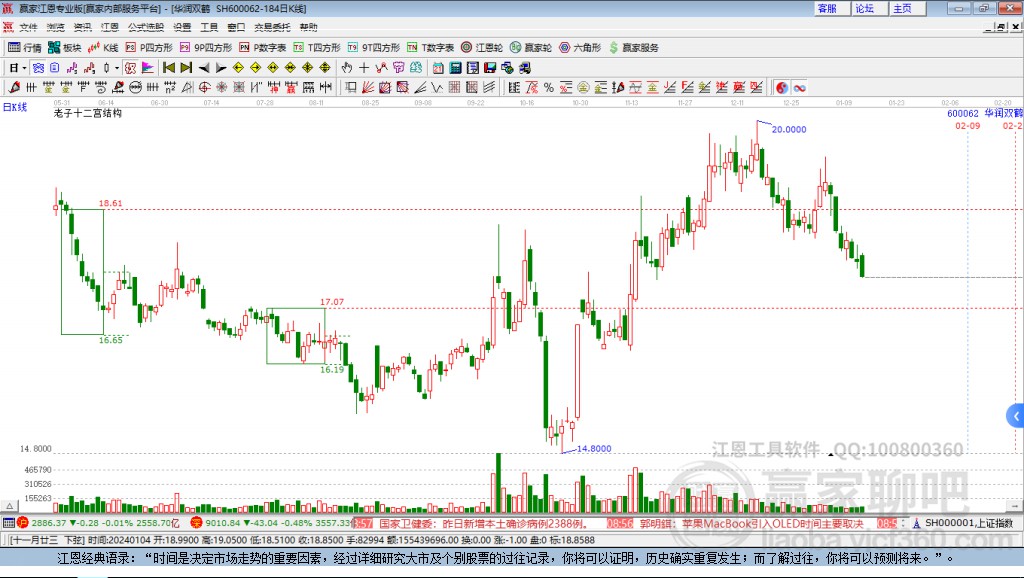The image size is (1024, 578).
Task: Click the pink flag icon
Action: coord(148,67)
